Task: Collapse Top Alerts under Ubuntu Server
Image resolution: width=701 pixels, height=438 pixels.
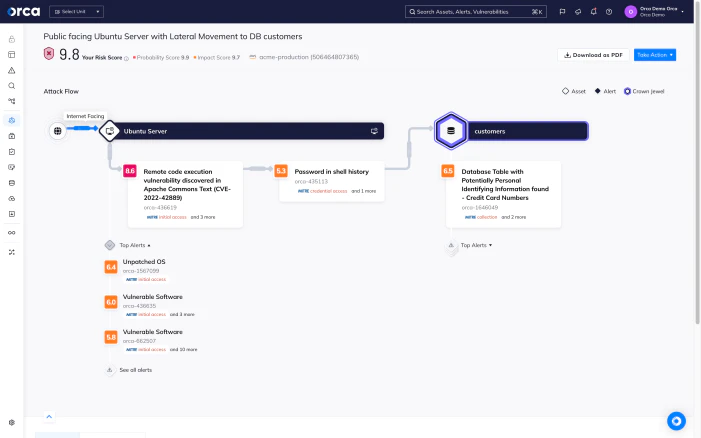Action: click(x=135, y=245)
